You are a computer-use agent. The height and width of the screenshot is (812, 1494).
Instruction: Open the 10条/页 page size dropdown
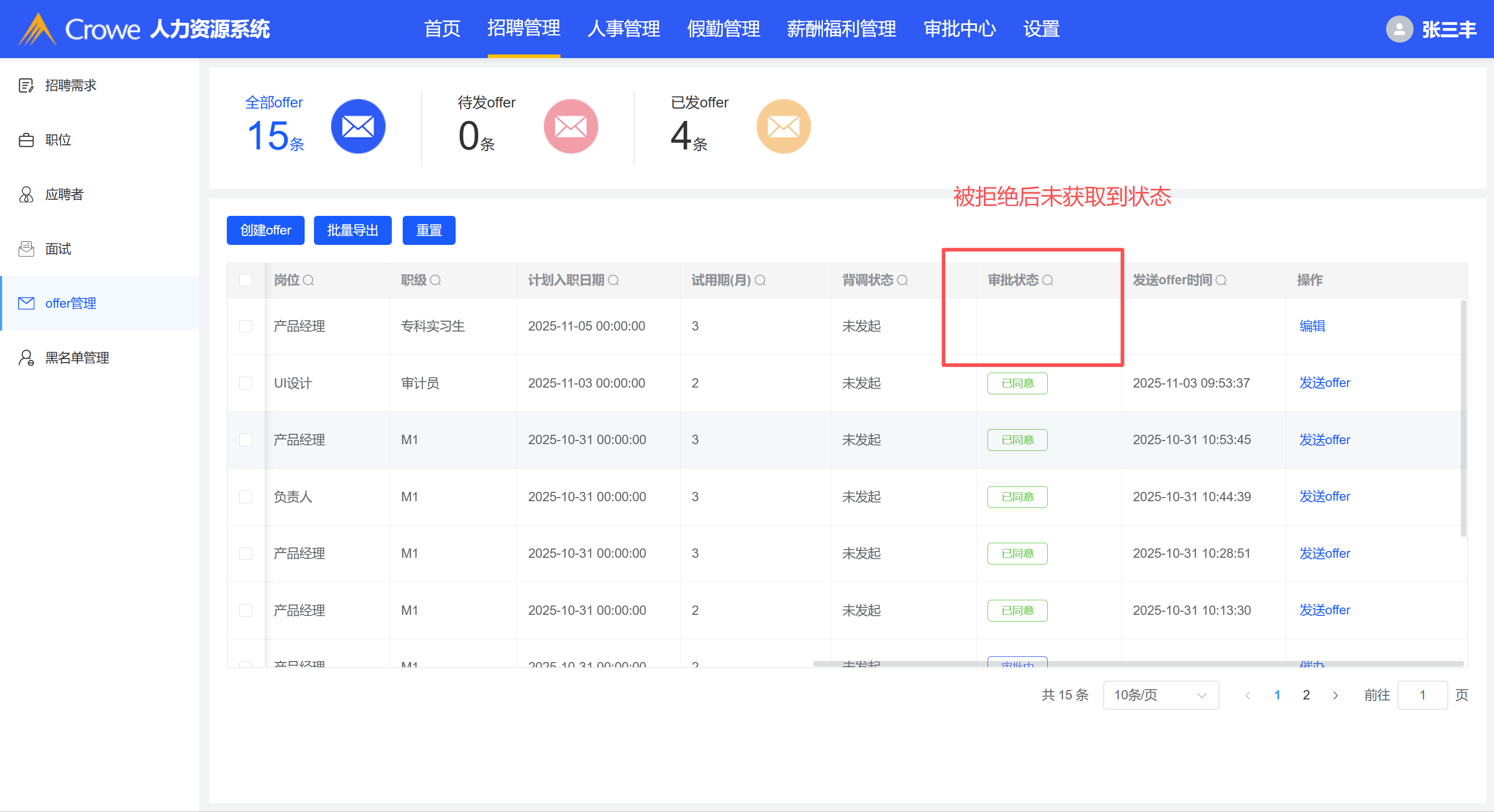click(1160, 695)
